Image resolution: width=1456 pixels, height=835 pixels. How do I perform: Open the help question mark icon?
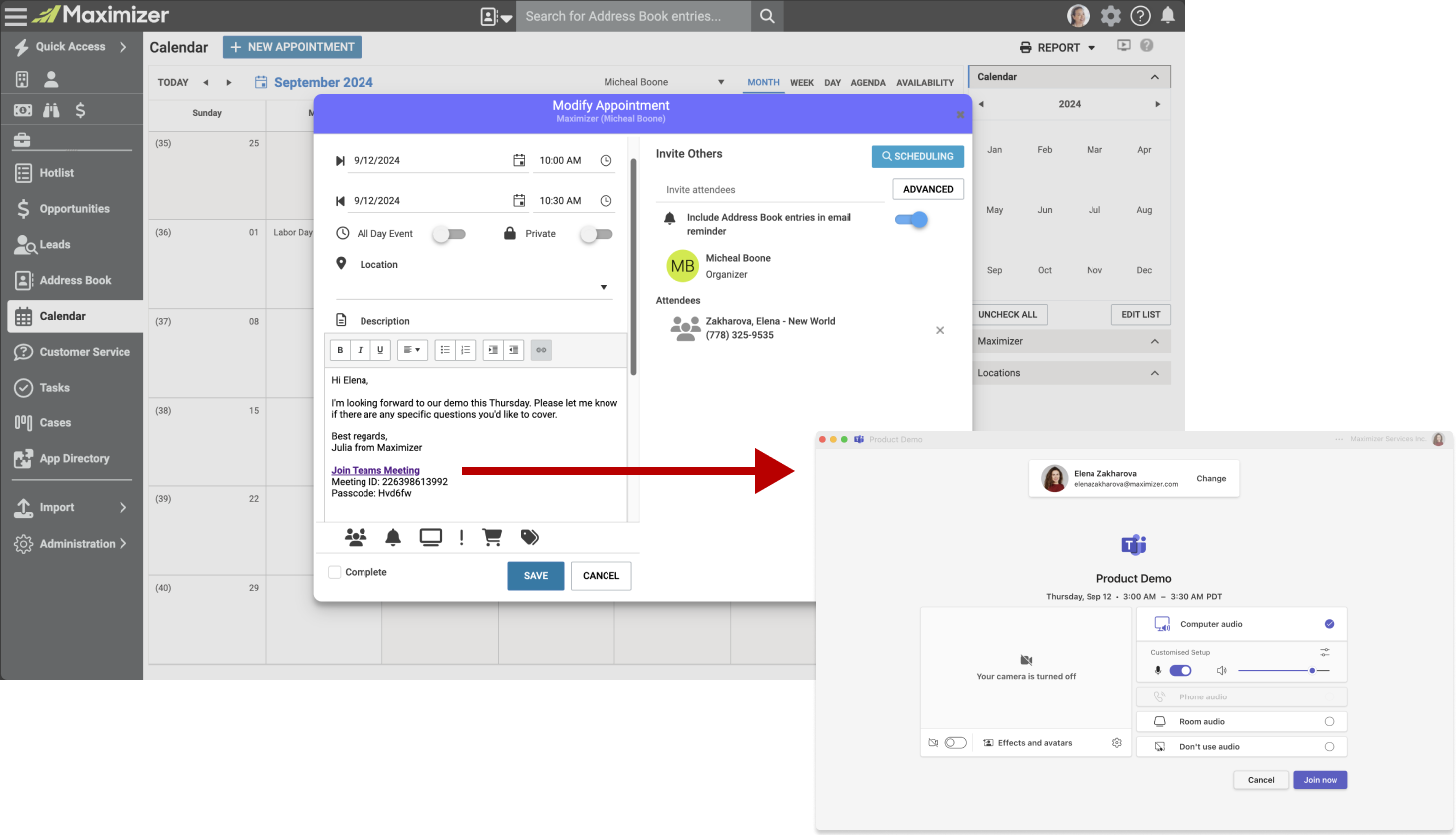1141,16
